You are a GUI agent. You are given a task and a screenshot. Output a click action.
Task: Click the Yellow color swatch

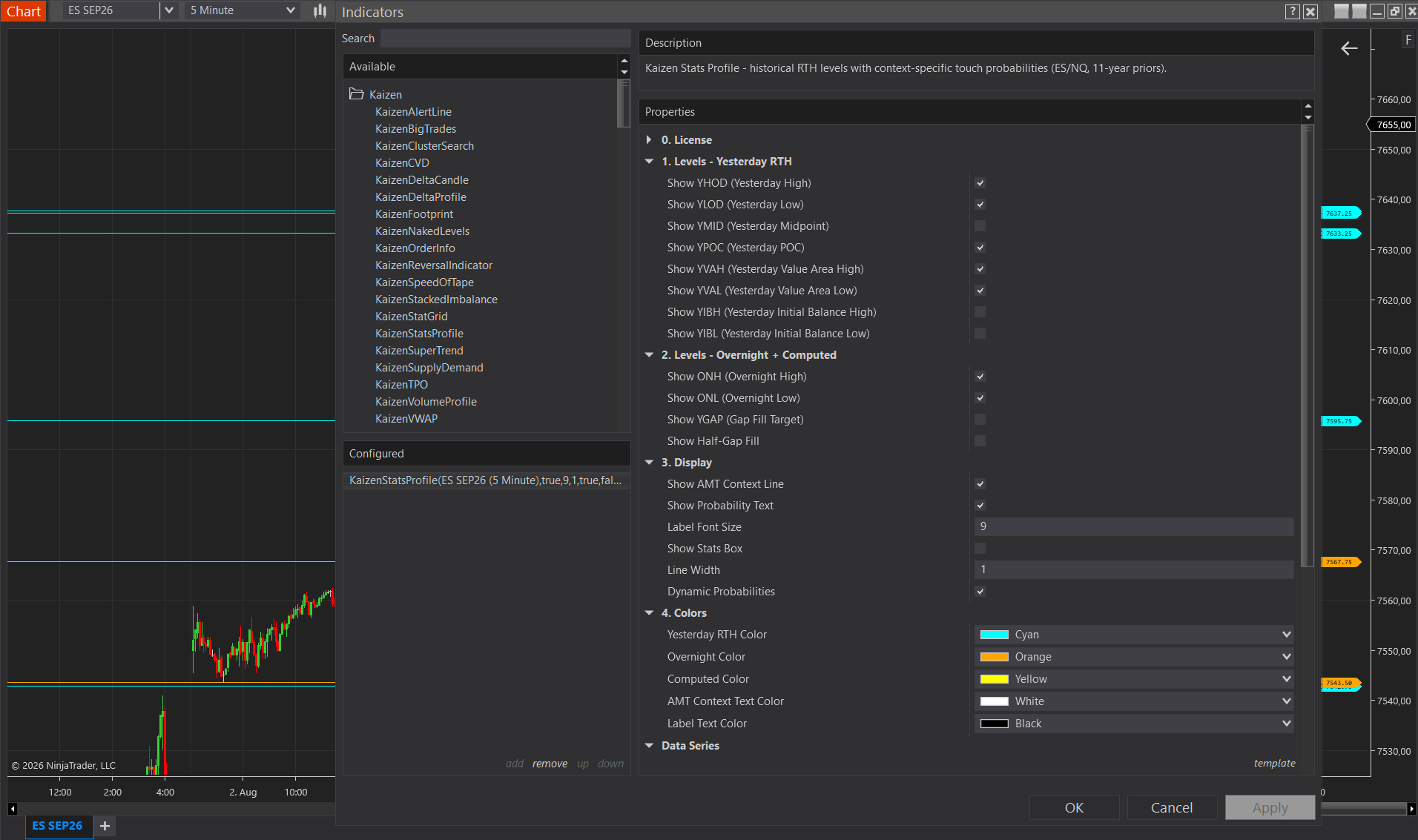pos(994,679)
